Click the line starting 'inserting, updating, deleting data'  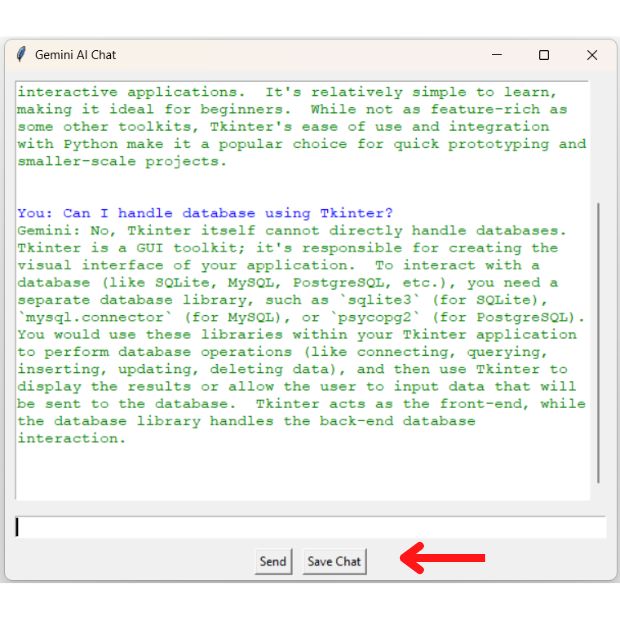(x=292, y=369)
